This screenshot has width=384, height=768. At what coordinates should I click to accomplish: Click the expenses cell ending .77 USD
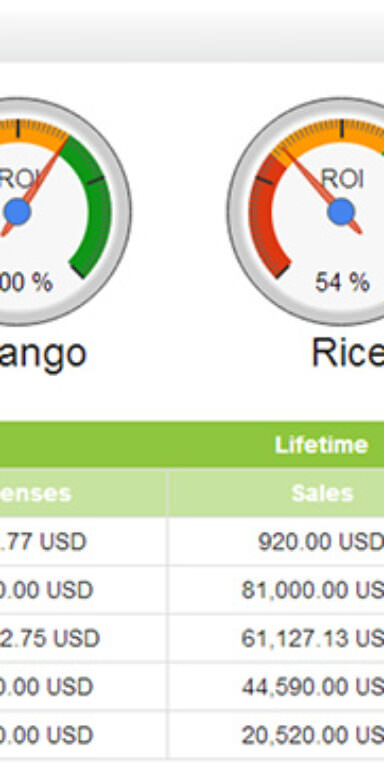pos(83,541)
